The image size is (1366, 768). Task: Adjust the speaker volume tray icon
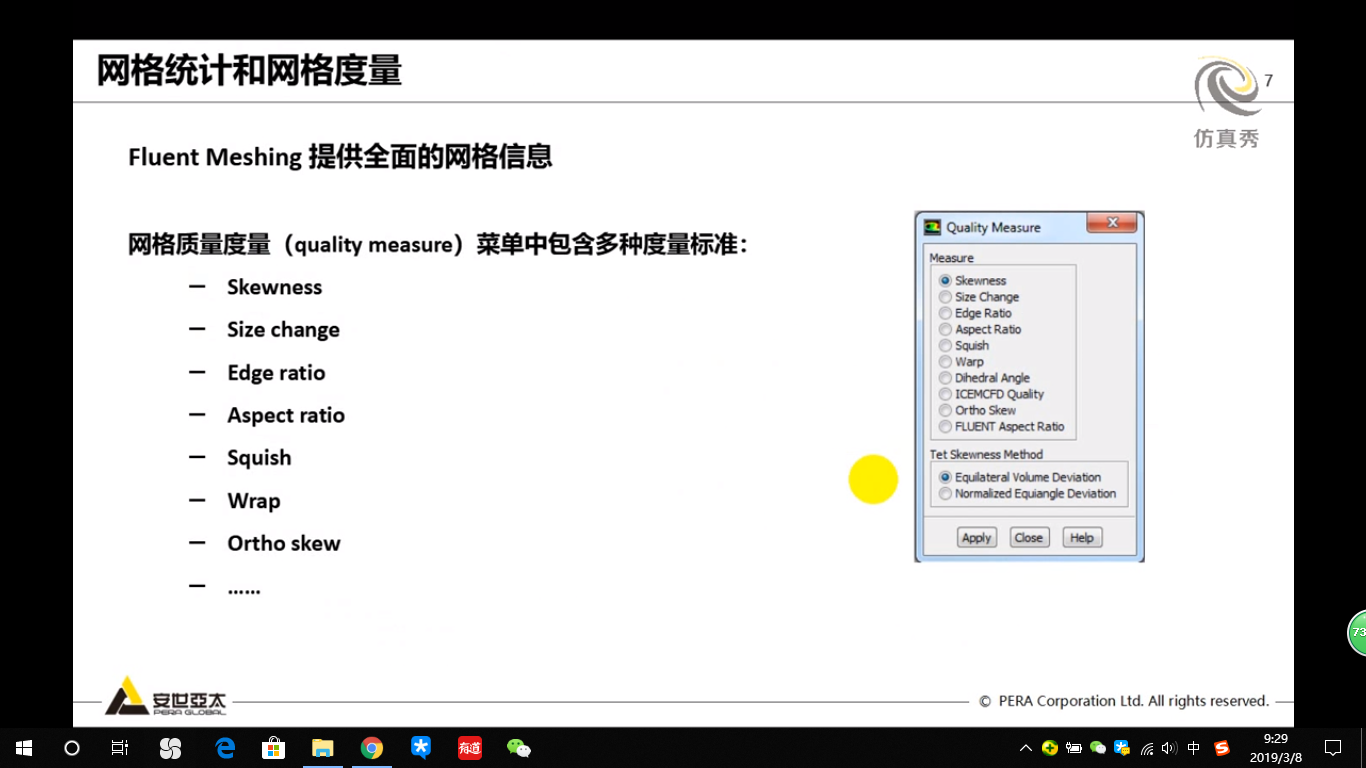(1167, 747)
